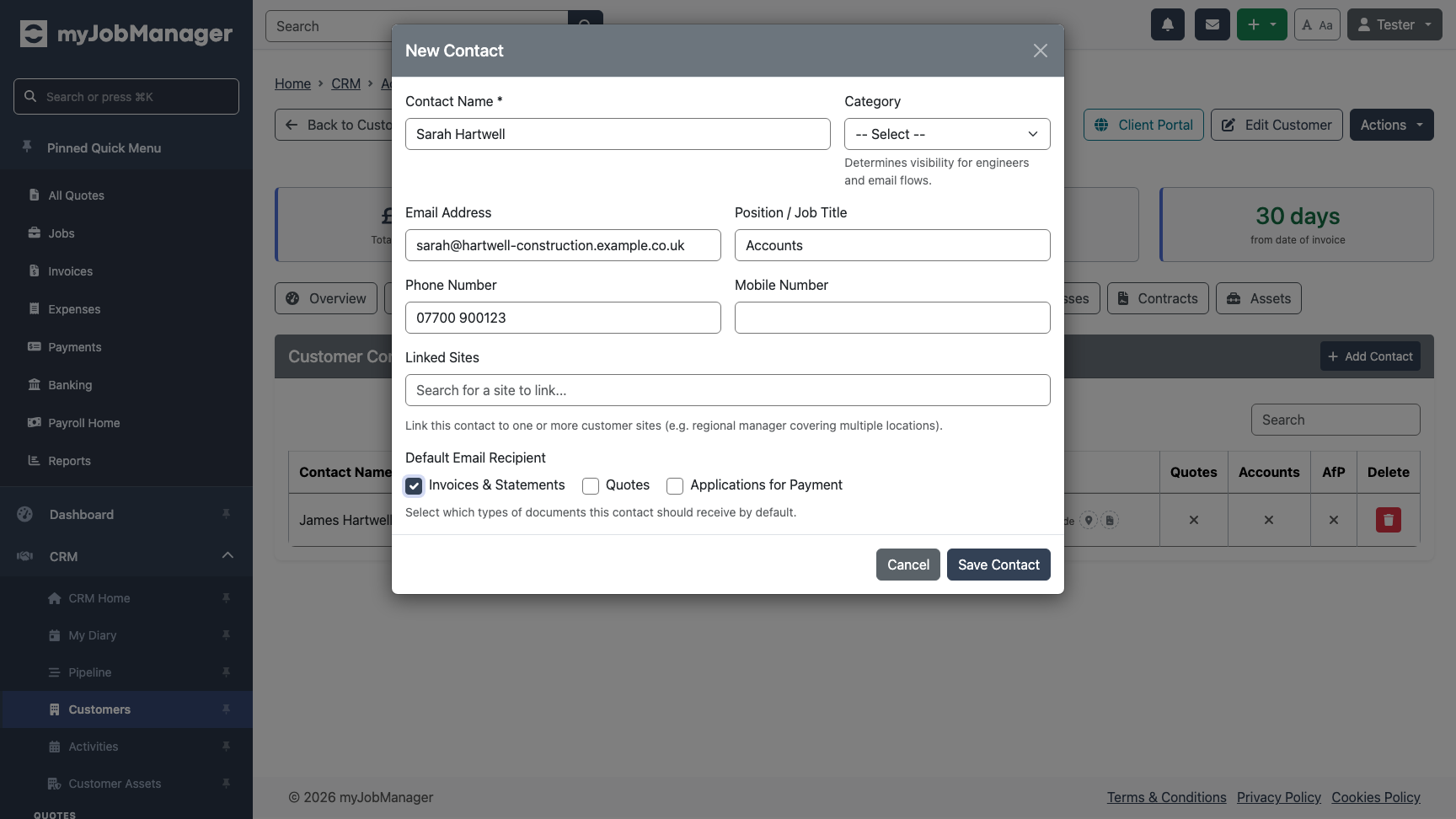The height and width of the screenshot is (819, 1456).
Task: Open CRM Home
Action: click(x=99, y=598)
